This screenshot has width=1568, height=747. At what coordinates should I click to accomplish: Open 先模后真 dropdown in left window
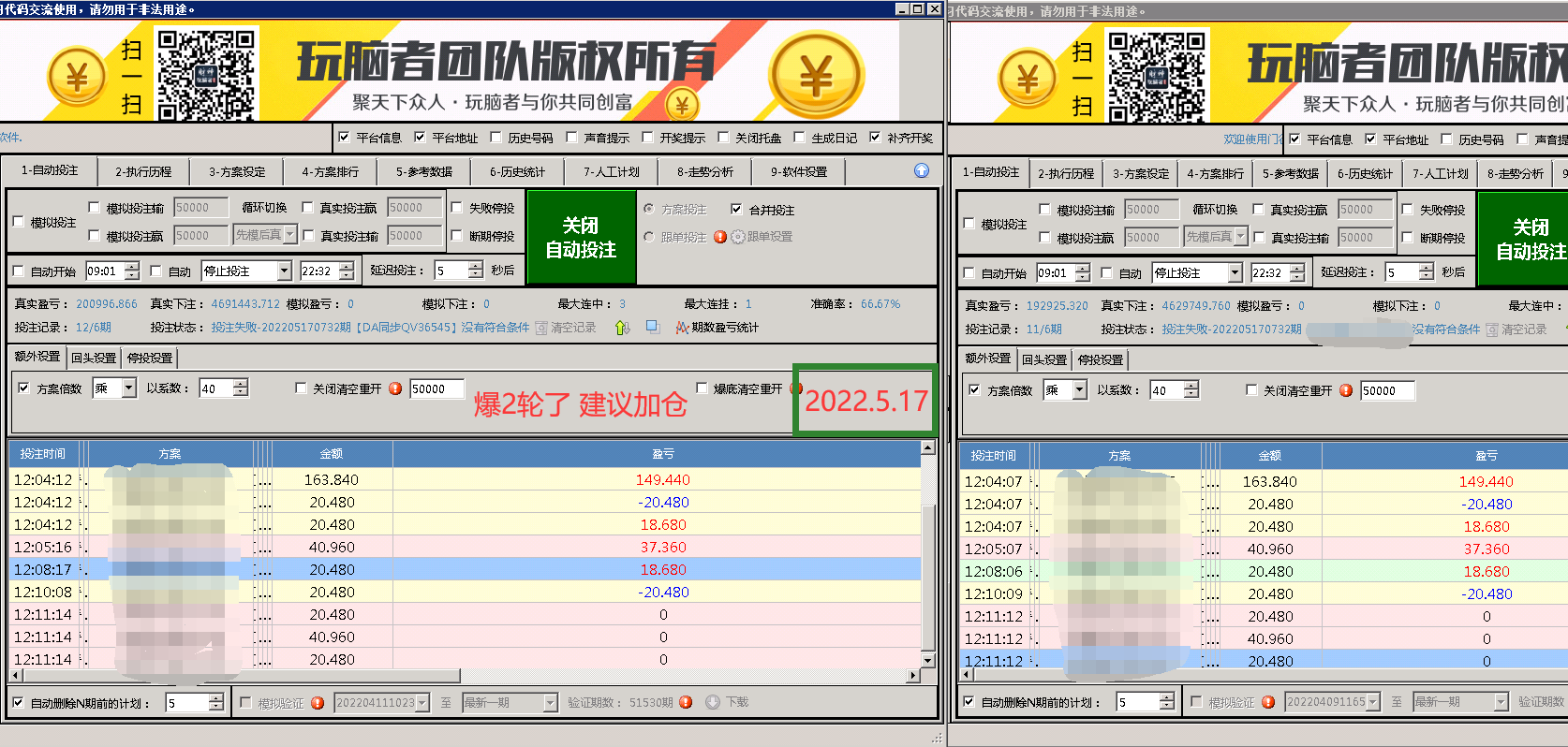290,235
